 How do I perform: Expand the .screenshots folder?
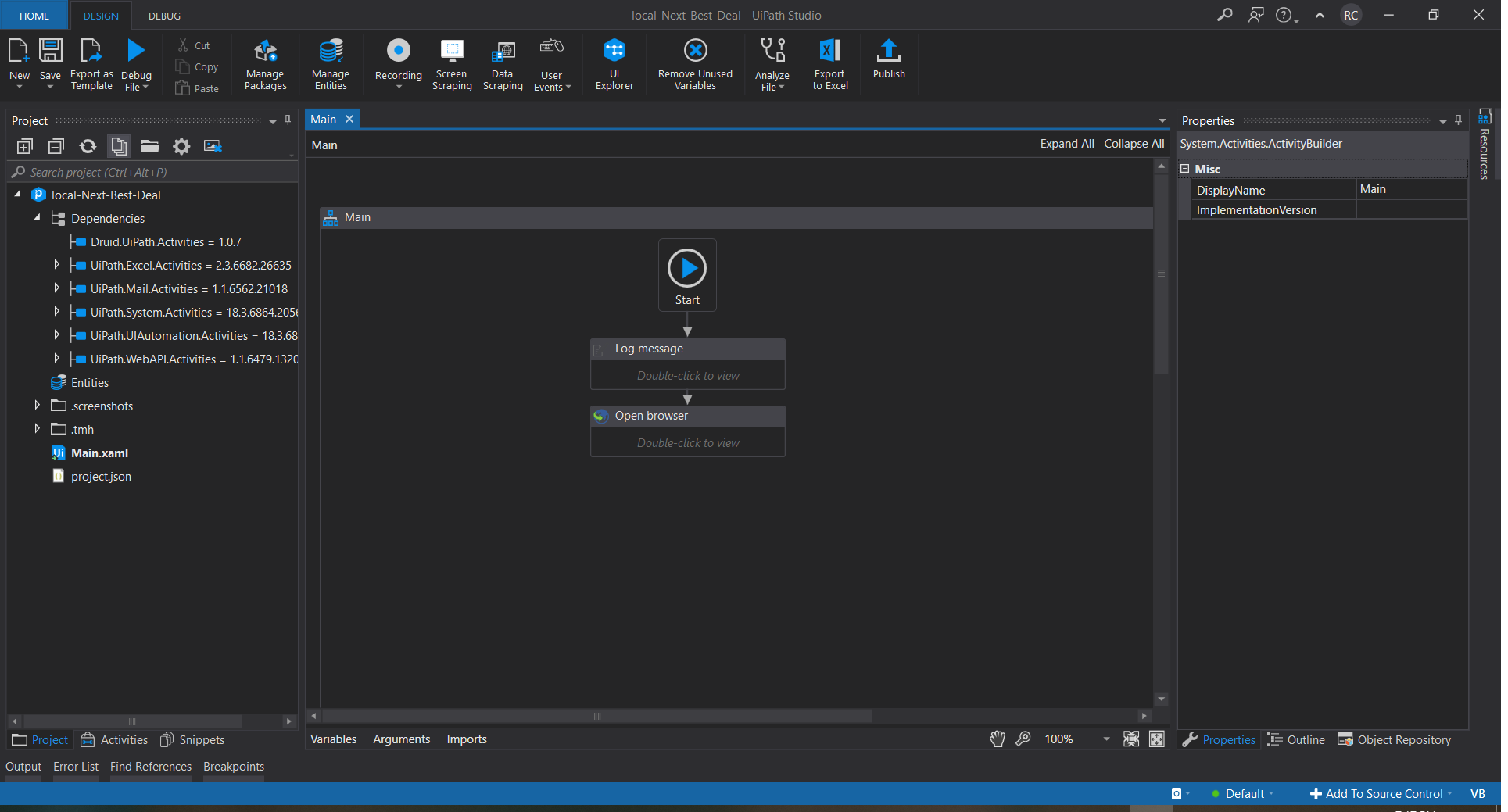[x=37, y=406]
